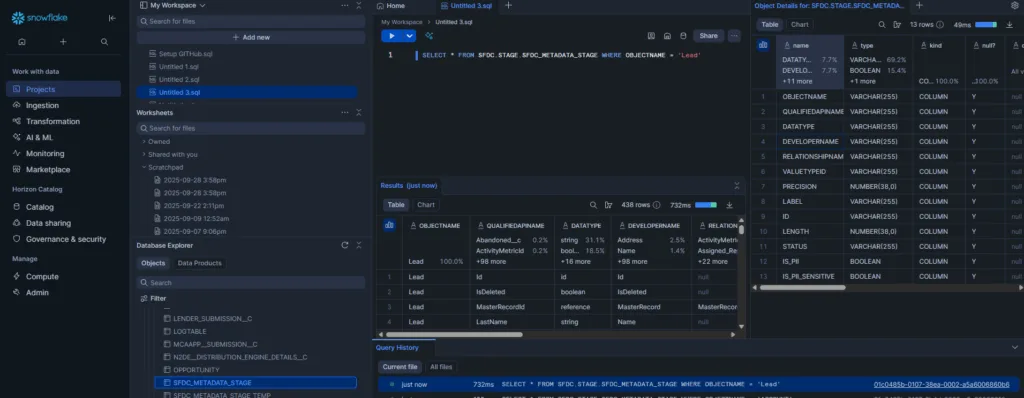Go to the Home tab

[x=391, y=5]
